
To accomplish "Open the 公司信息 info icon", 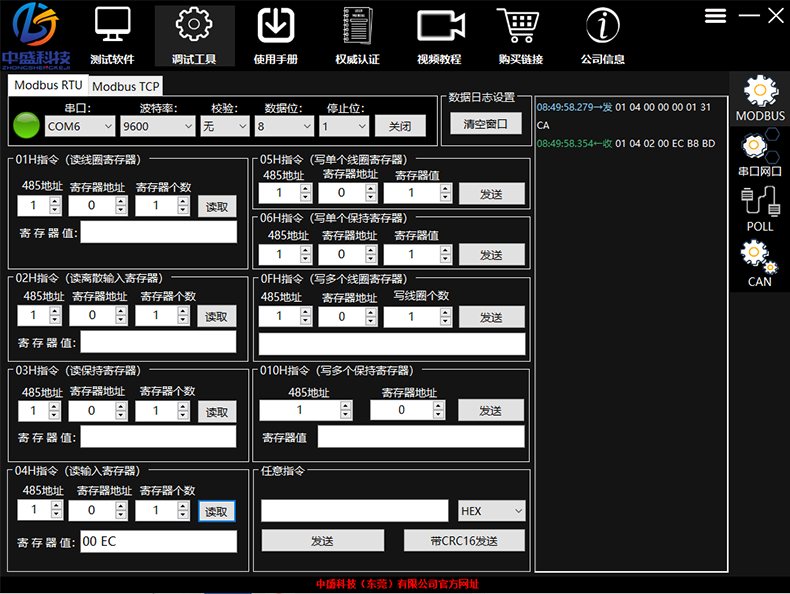I will point(602,26).
